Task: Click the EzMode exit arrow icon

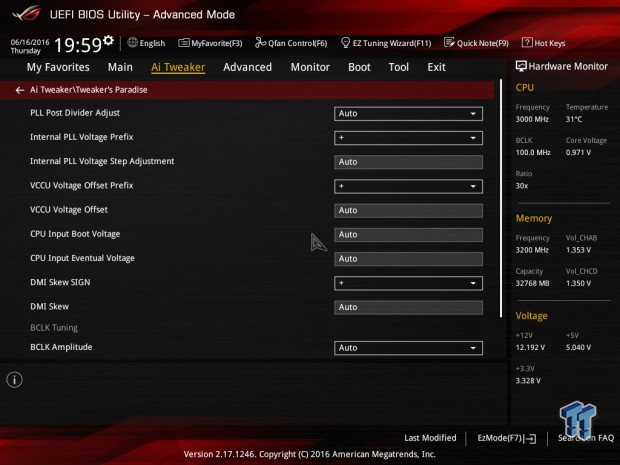Action: [x=530, y=438]
